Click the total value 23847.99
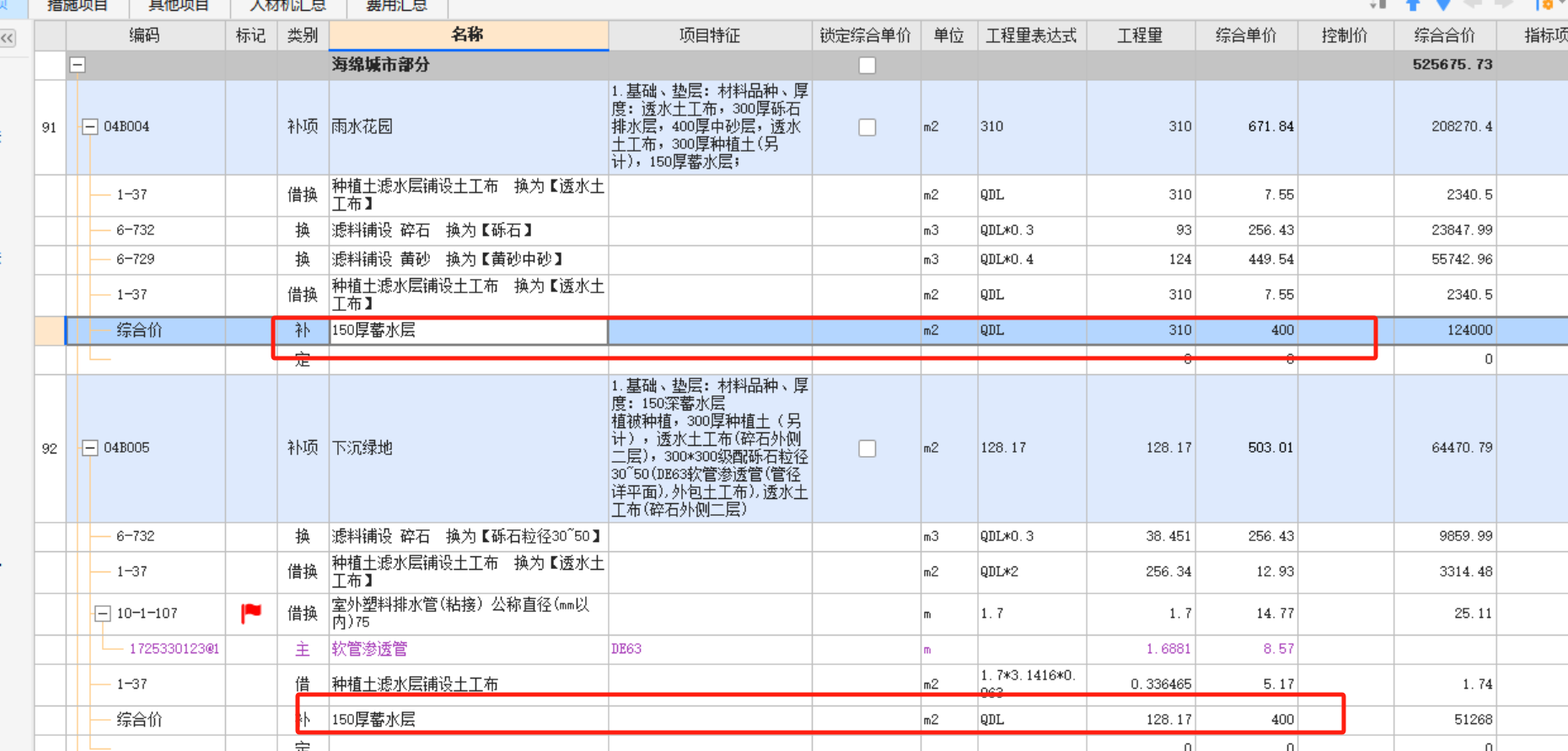Screen dimensions: 1568x751 point(1461,230)
